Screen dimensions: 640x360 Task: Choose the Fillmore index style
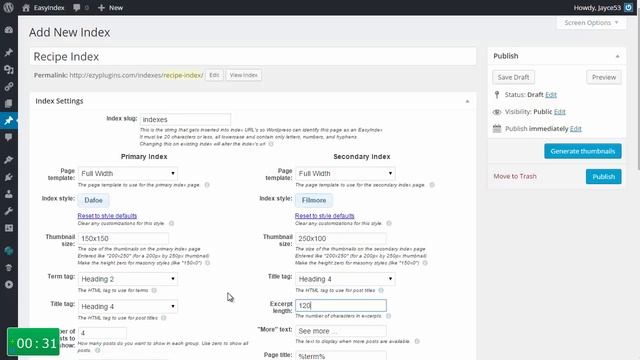[313, 200]
